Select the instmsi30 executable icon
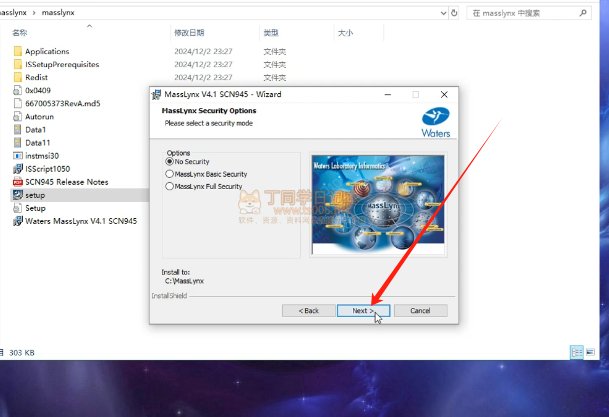Viewport: 609px width, 417px height. [17, 156]
